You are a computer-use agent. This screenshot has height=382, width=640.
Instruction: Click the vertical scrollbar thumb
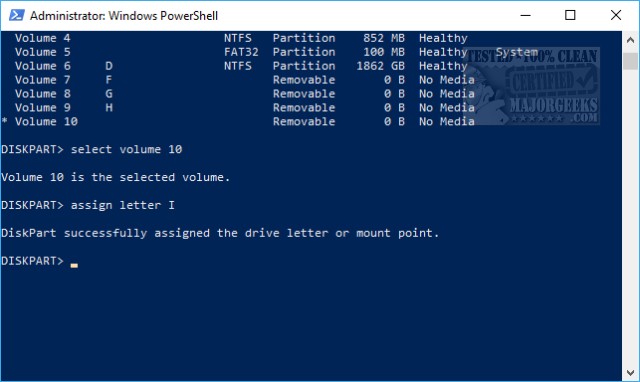(x=631, y=61)
